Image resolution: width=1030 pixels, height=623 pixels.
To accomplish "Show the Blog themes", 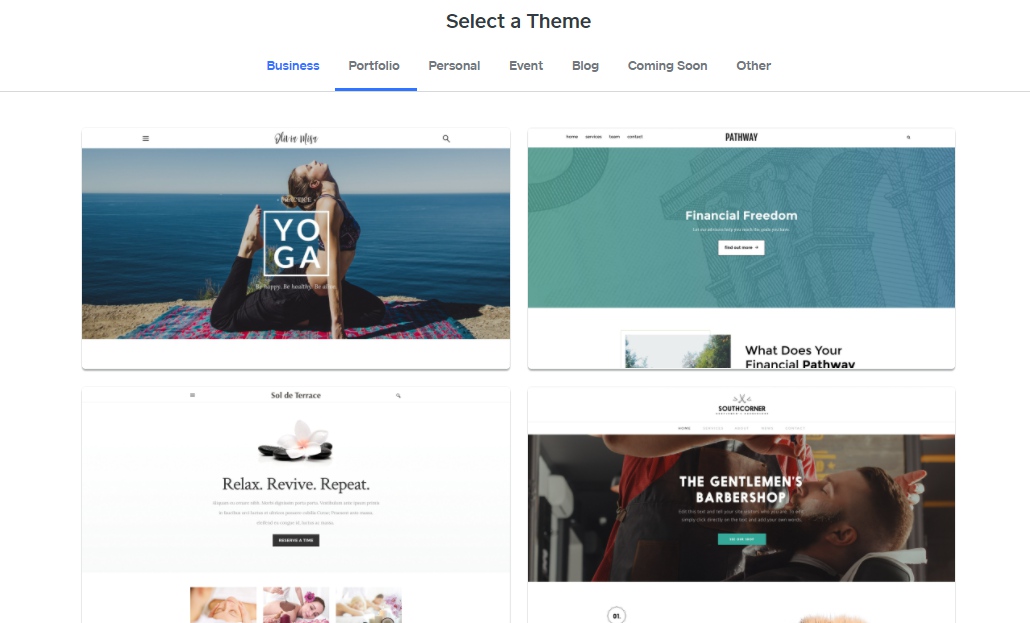I will pos(585,66).
